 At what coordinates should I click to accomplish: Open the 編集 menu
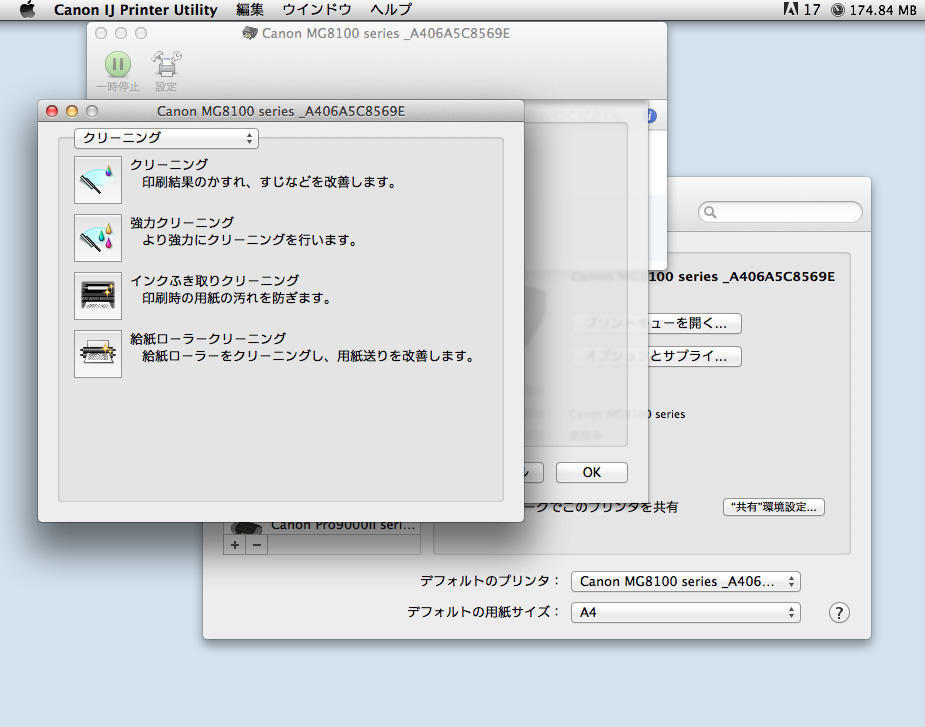[250, 10]
